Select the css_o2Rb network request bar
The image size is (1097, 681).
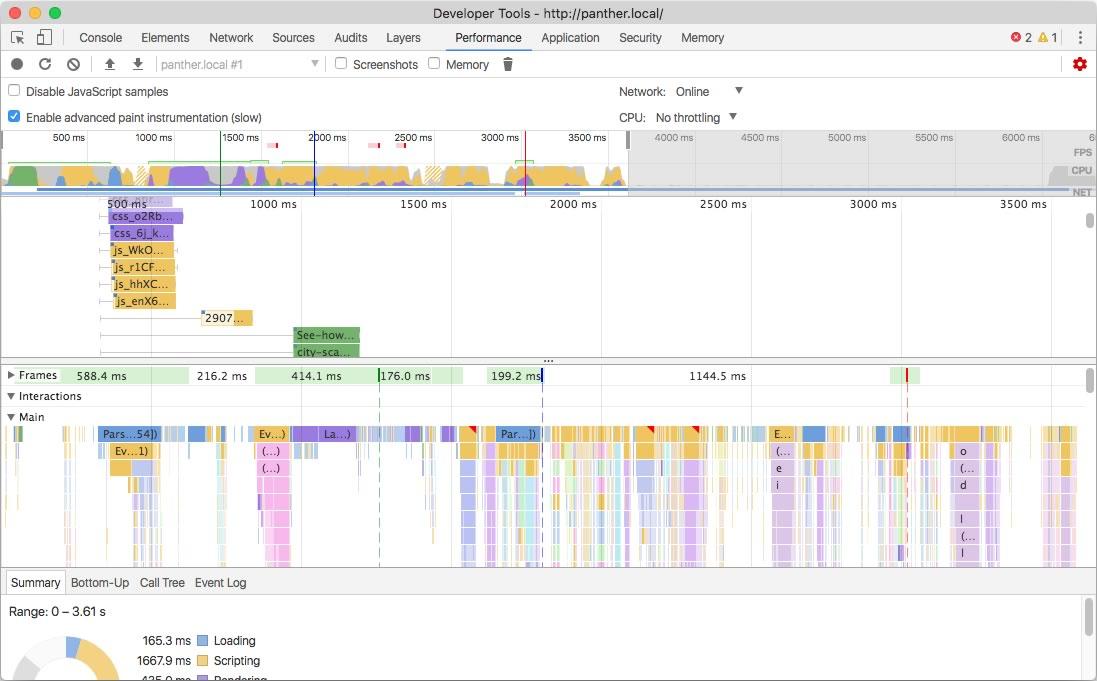click(x=146, y=216)
